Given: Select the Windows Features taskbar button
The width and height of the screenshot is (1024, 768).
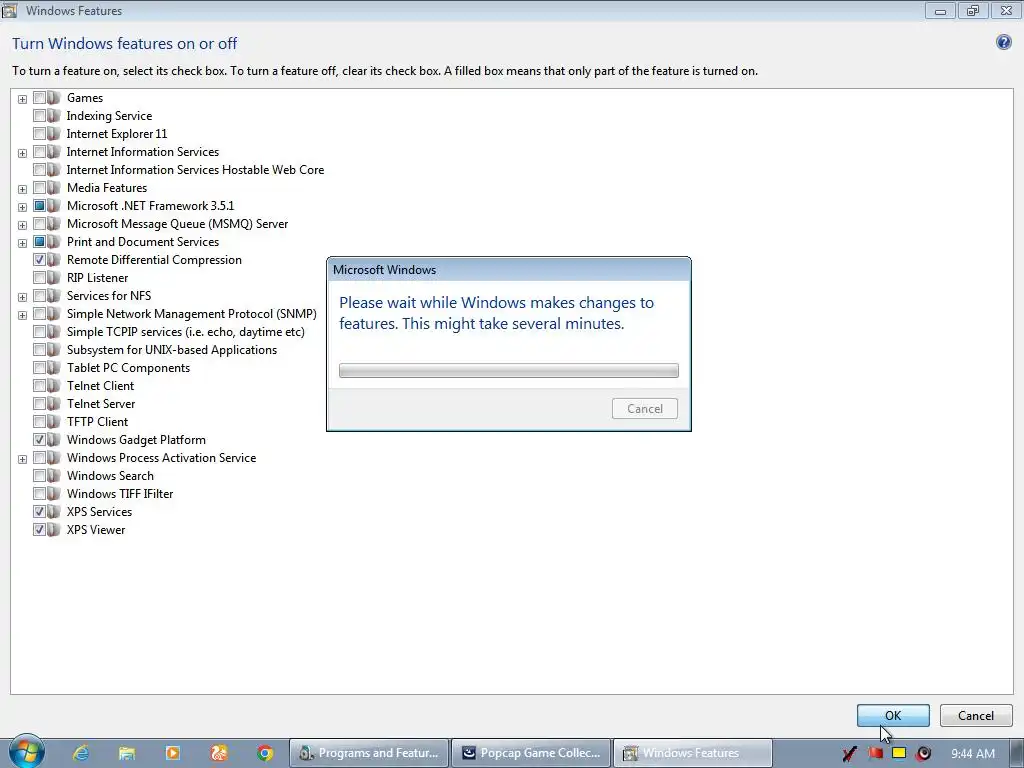Looking at the screenshot, I should 693,753.
